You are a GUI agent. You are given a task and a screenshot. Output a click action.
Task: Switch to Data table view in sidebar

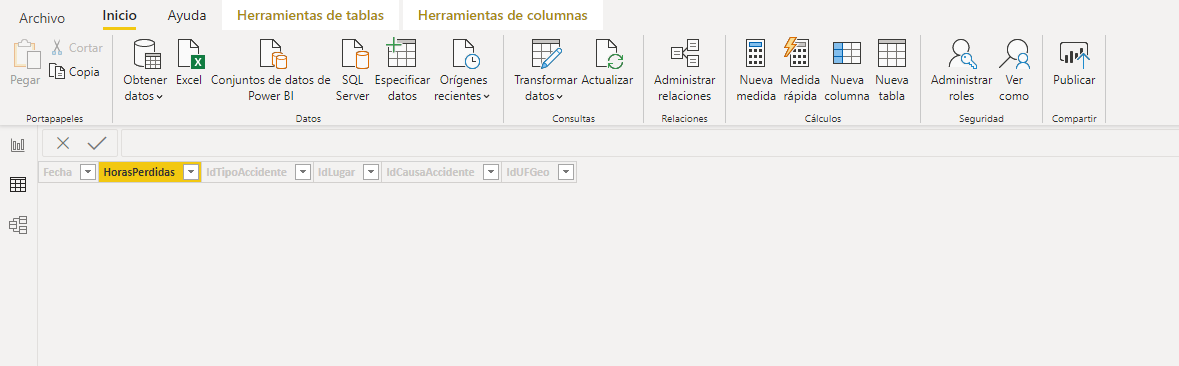18,185
